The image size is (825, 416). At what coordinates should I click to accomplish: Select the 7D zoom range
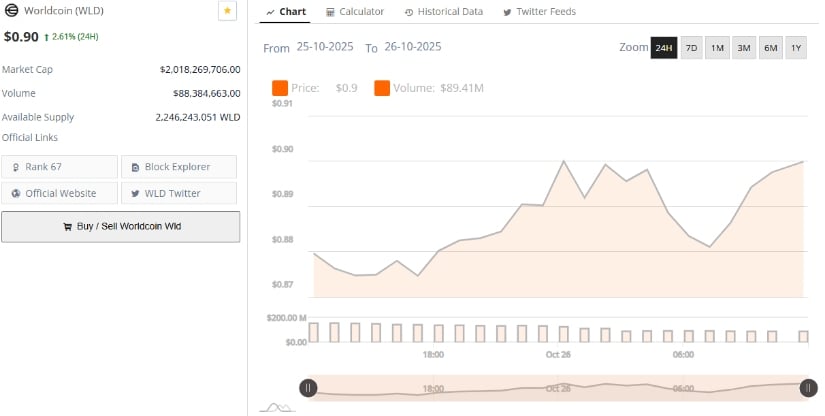click(691, 48)
